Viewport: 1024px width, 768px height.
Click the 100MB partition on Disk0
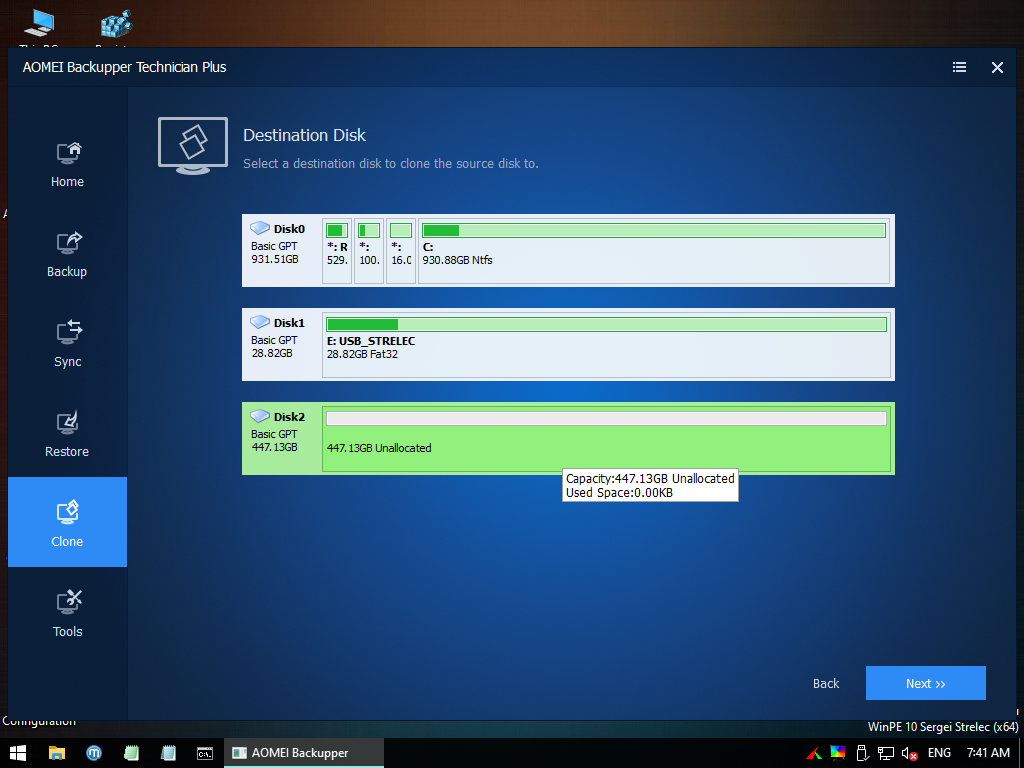point(369,251)
